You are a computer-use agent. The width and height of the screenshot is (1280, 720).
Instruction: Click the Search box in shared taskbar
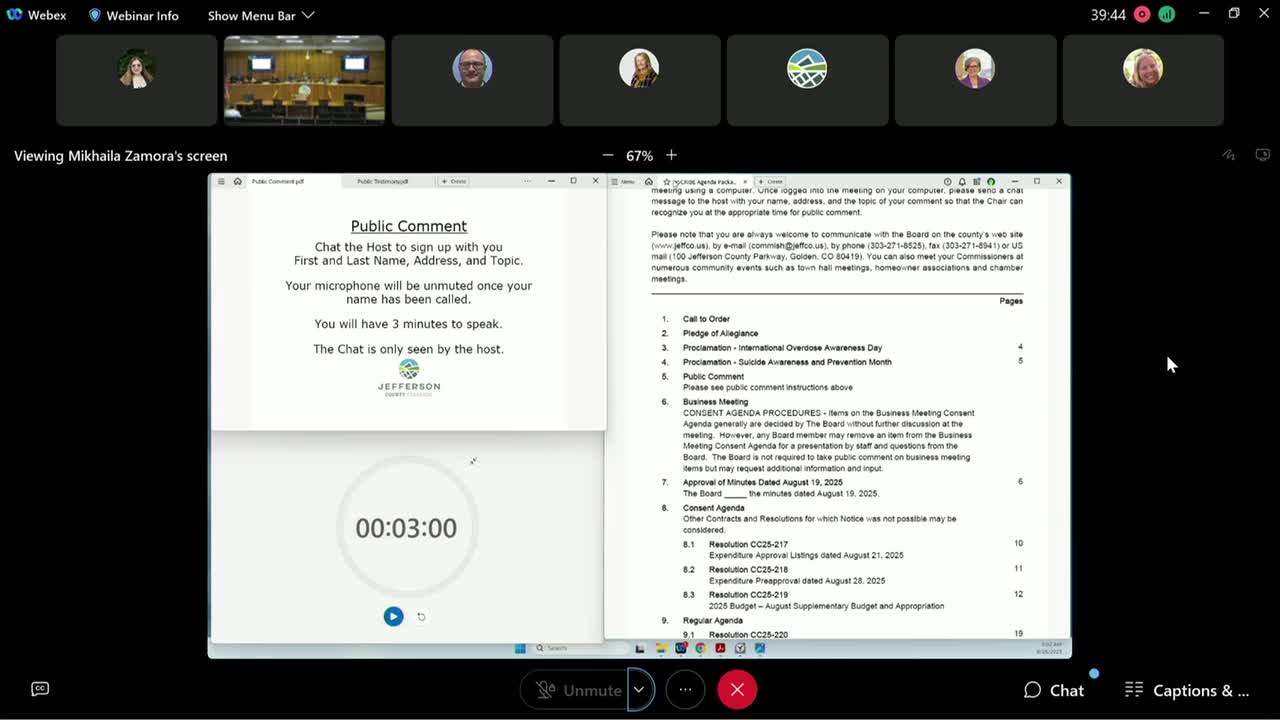(580, 648)
